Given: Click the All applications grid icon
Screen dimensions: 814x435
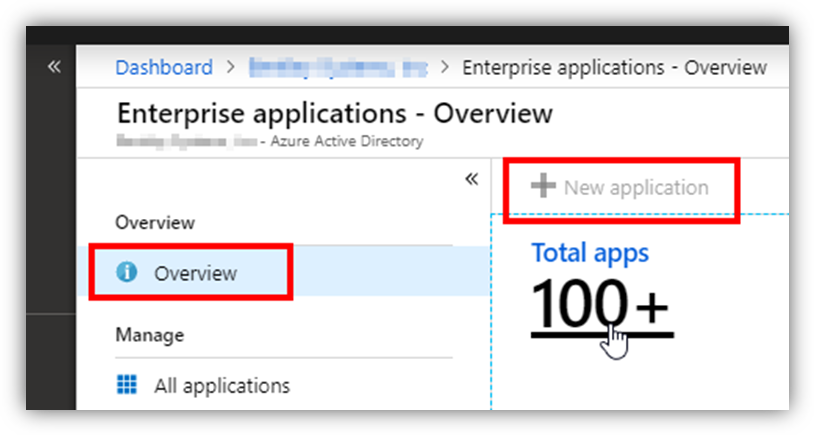Looking at the screenshot, I should 127,385.
